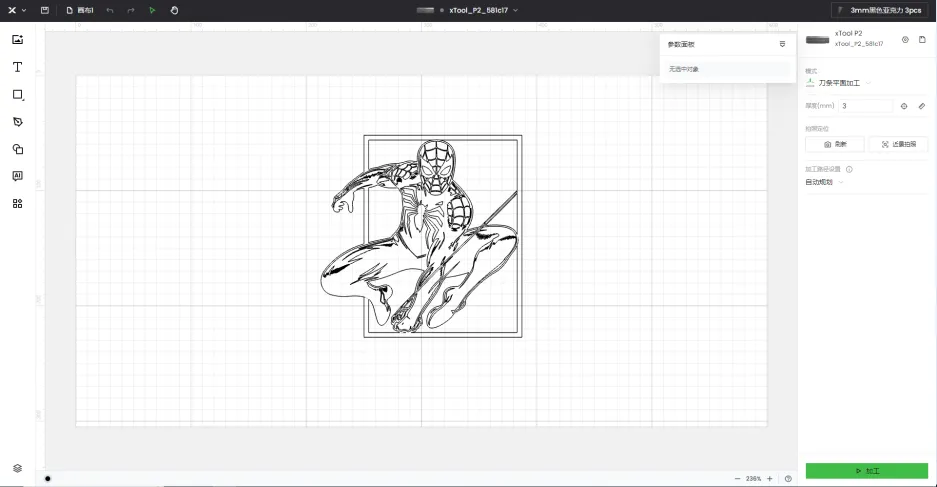The image size is (937, 487).
Task: Expand the 刀条平面加工 mode dropdown
Action: click(839, 83)
